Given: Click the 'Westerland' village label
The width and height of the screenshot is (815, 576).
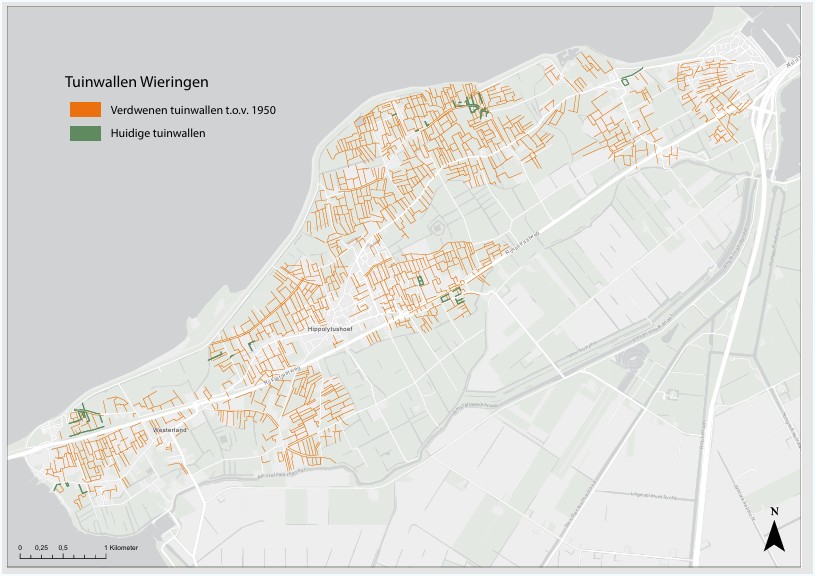Looking at the screenshot, I should pos(169,430).
